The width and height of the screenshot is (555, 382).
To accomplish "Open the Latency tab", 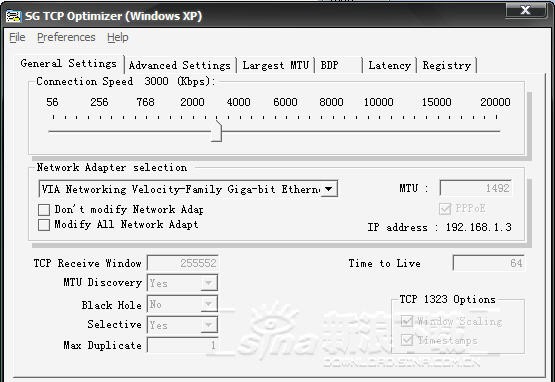I will pos(389,65).
